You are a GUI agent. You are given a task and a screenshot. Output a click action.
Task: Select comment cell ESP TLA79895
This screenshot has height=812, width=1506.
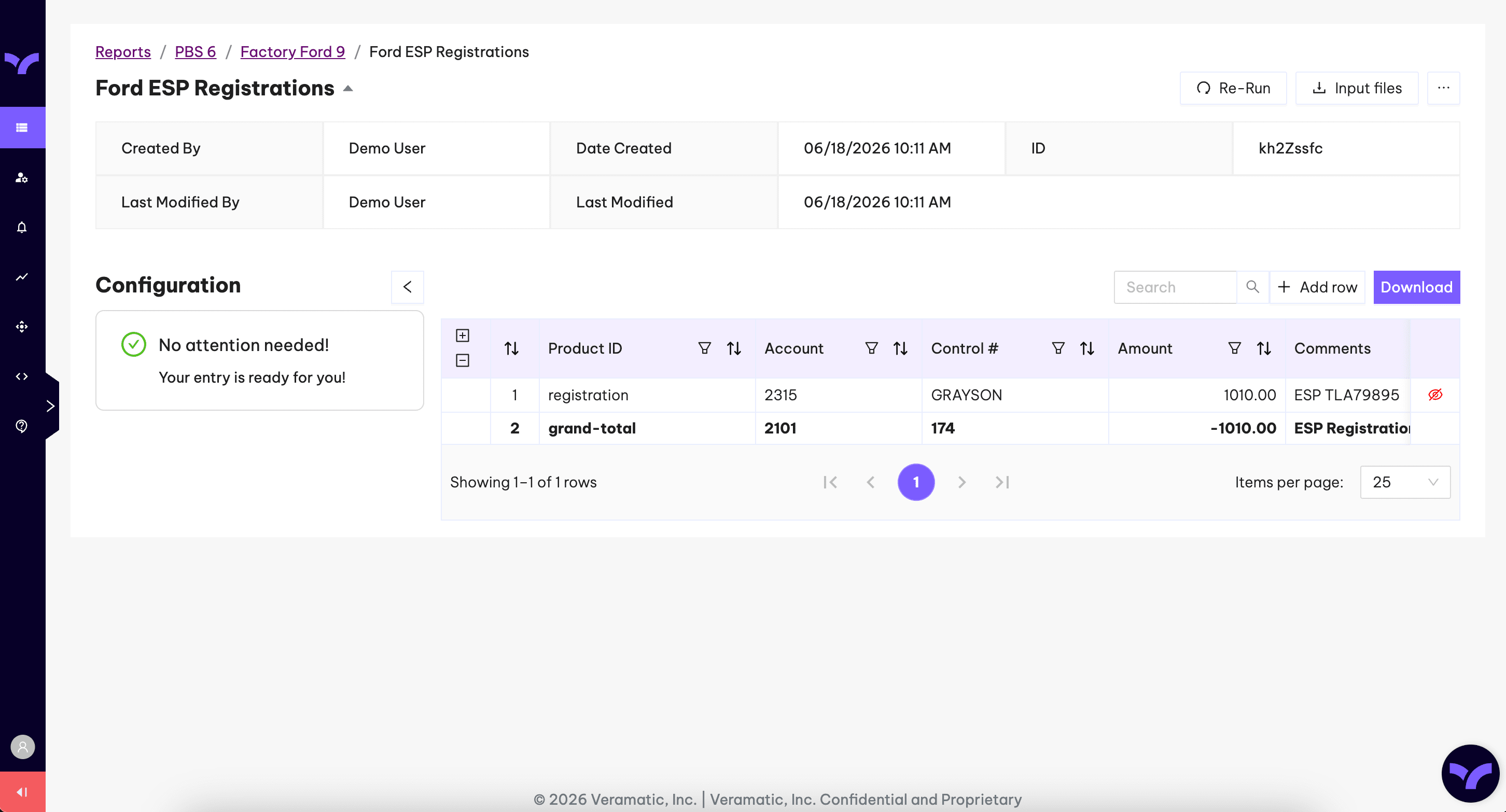coord(1347,395)
